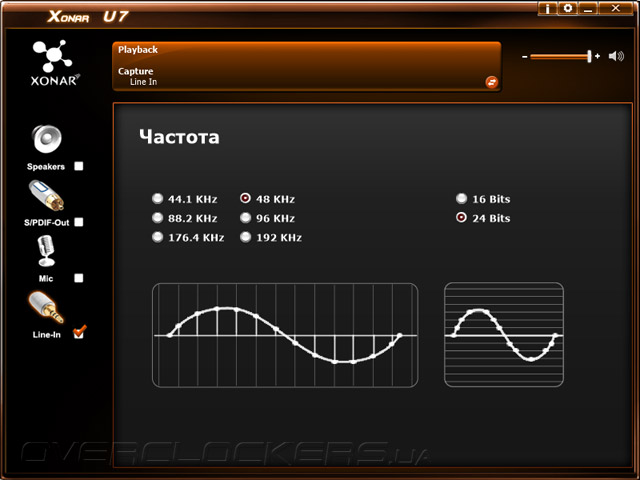The height and width of the screenshot is (480, 640).
Task: Enable the S/PDIF-Out checkbox
Action: (x=79, y=222)
